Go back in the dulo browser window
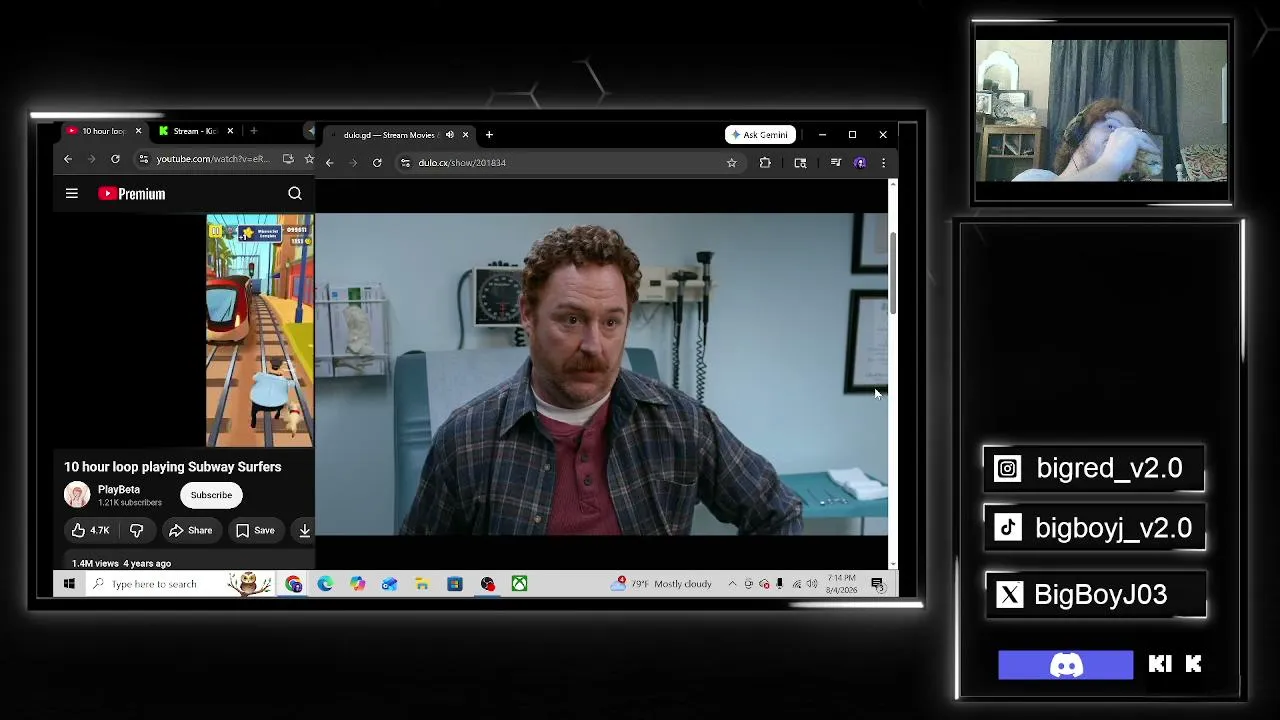 pos(329,163)
